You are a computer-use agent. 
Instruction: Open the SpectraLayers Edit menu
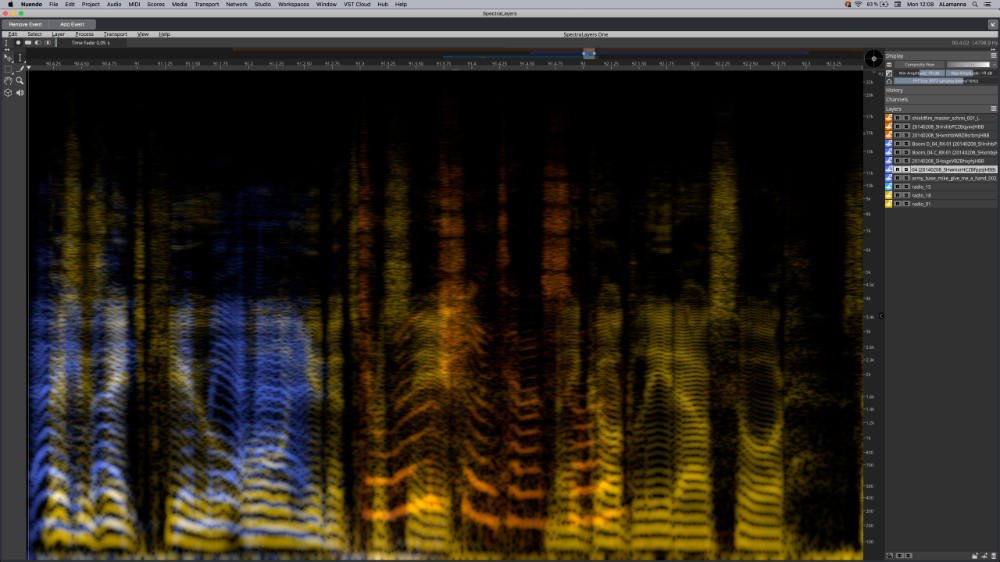[x=13, y=34]
